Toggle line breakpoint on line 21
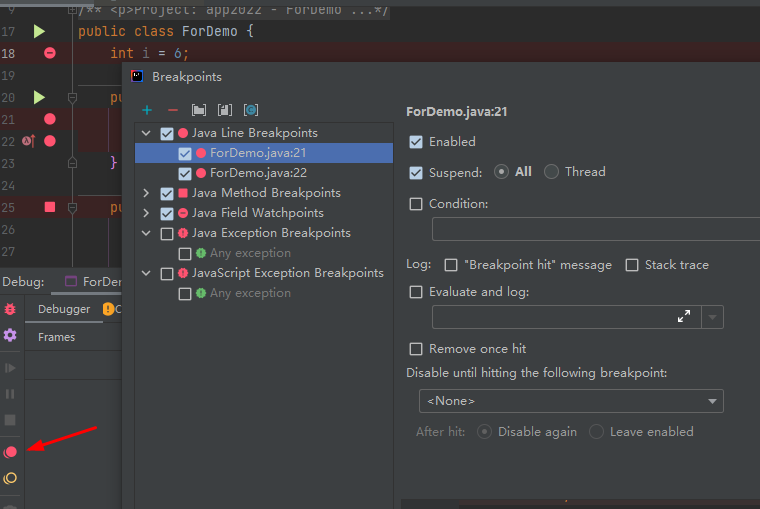The height and width of the screenshot is (509, 760). 49,119
